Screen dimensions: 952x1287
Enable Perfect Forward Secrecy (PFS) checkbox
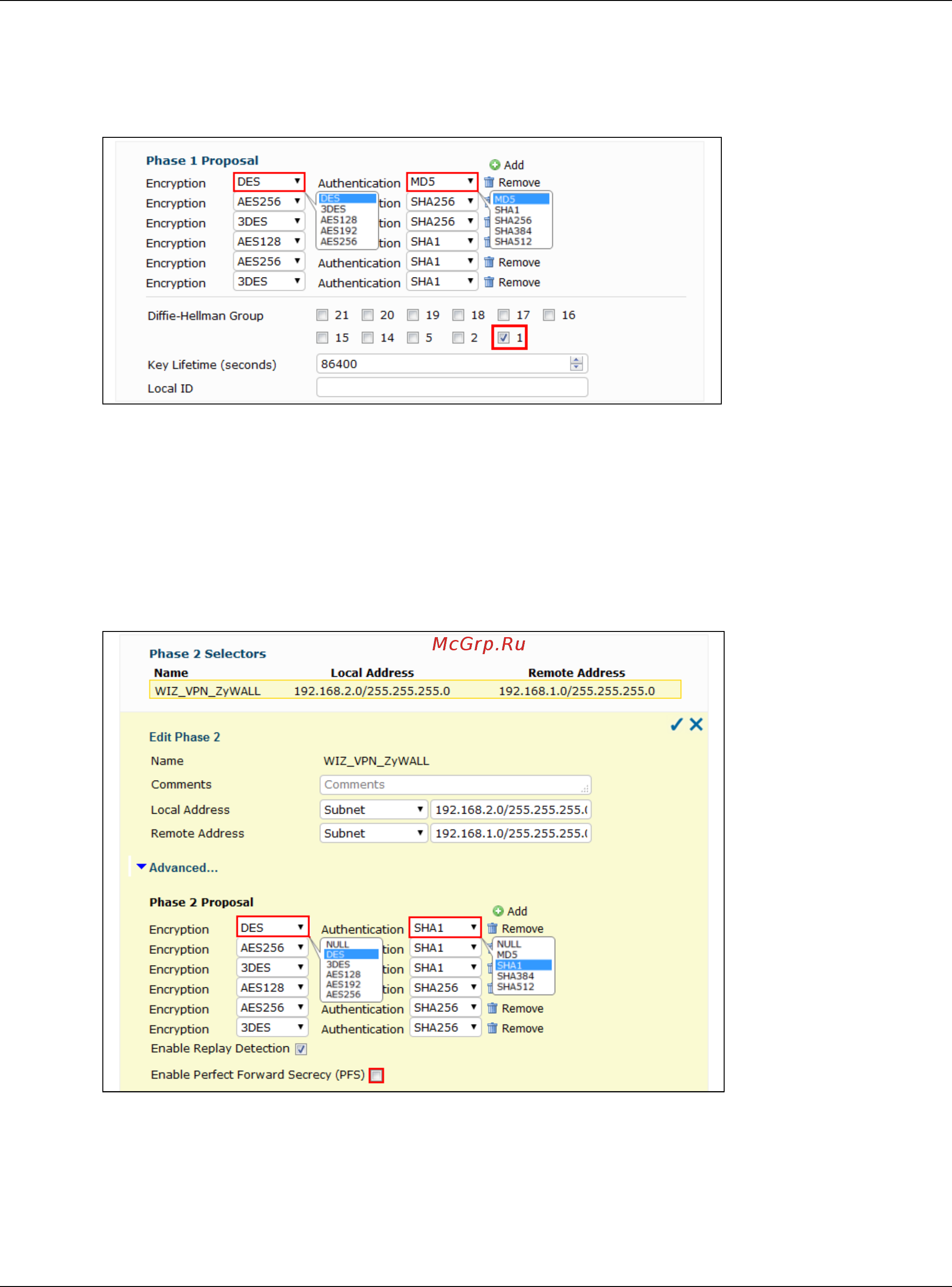(376, 1076)
